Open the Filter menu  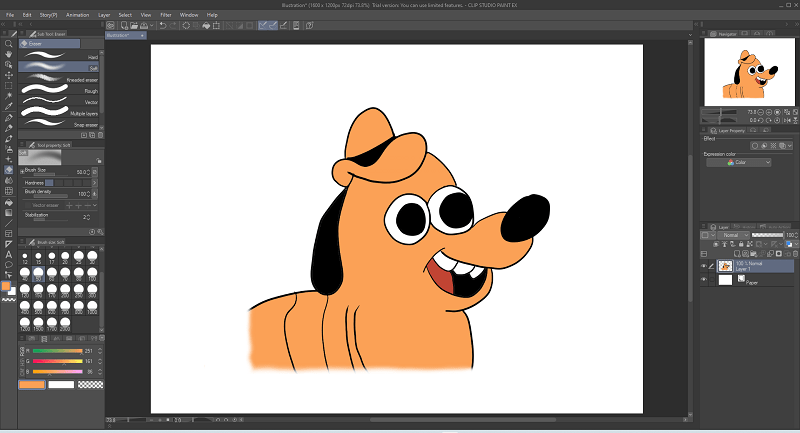point(166,15)
